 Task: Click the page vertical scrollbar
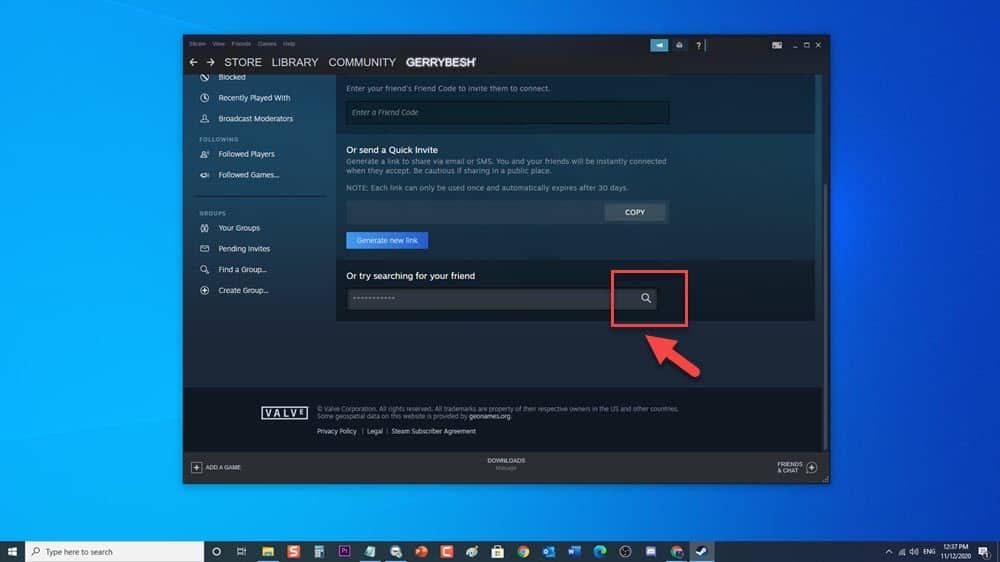click(x=825, y=316)
